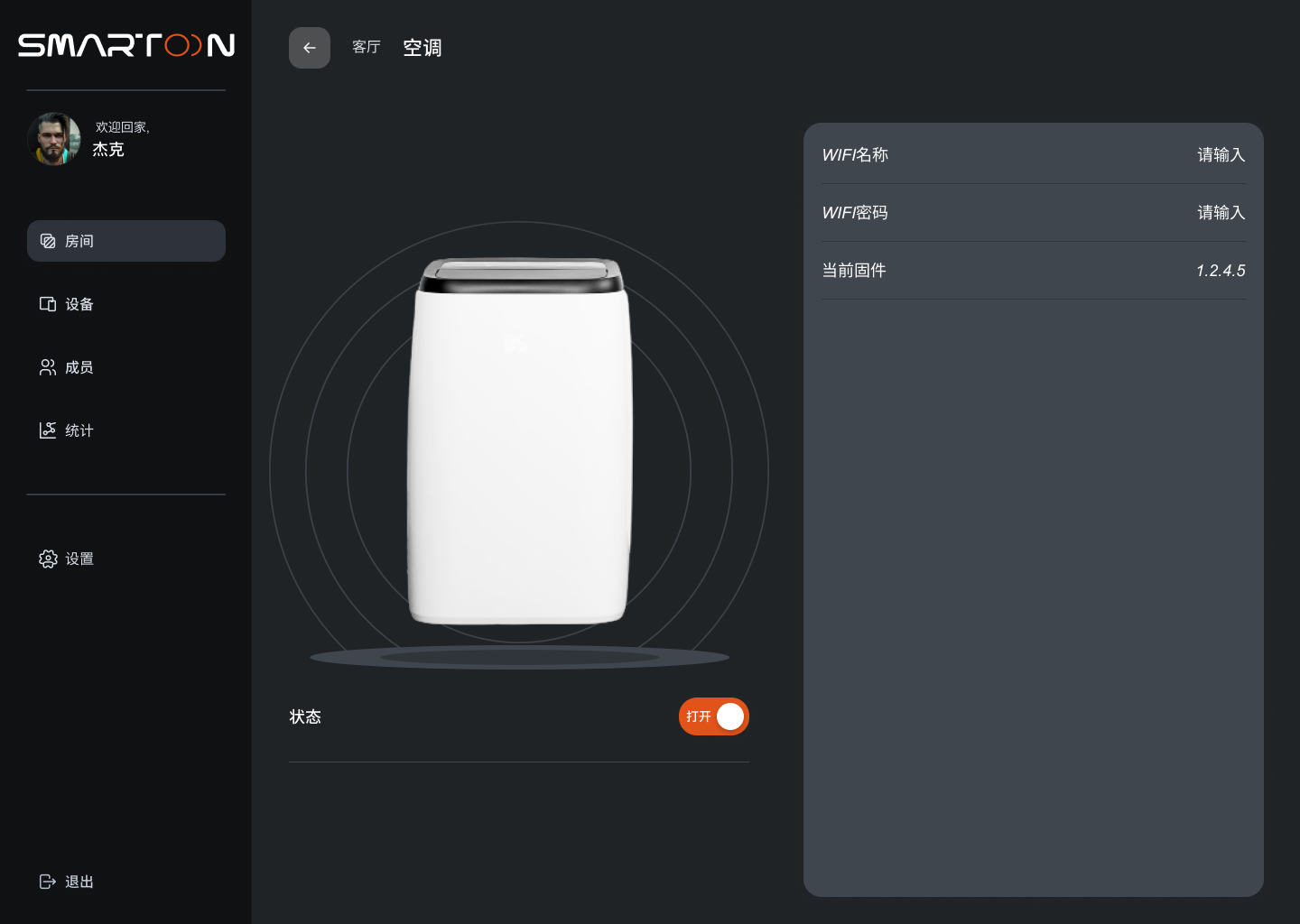Screen dimensions: 1300x924
Task: Click the back arrow button
Action: coord(310,48)
